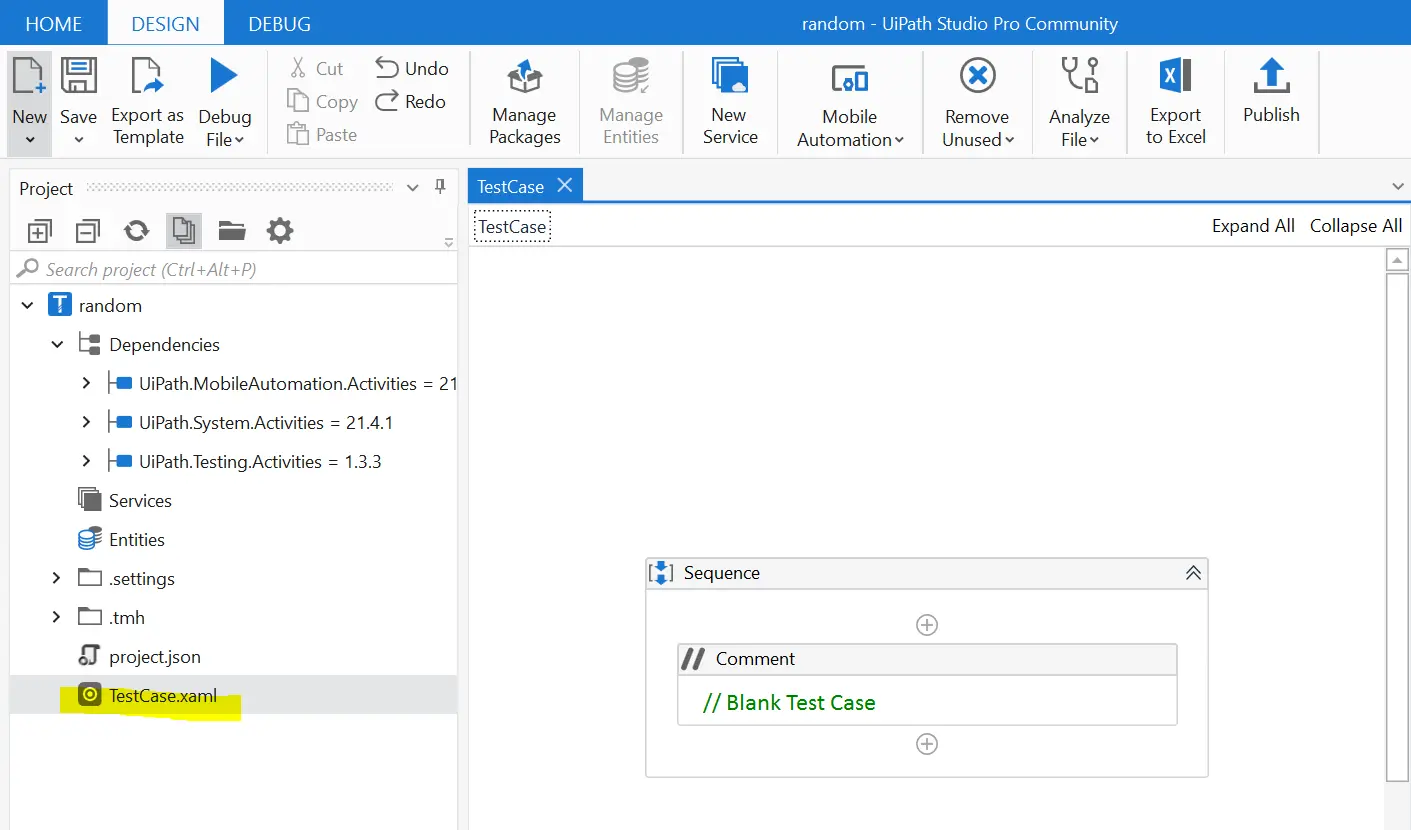Click the expand all plus icon in Project panel
Viewport: 1411px width, 830px height.
pyautogui.click(x=39, y=231)
